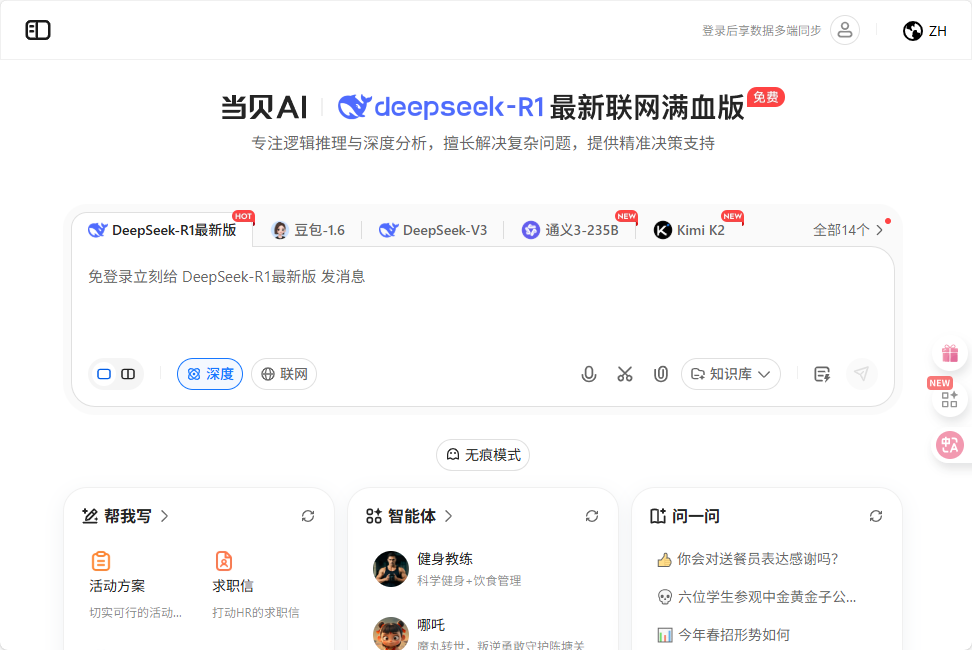Select the split-pane layout toggle

click(128, 374)
